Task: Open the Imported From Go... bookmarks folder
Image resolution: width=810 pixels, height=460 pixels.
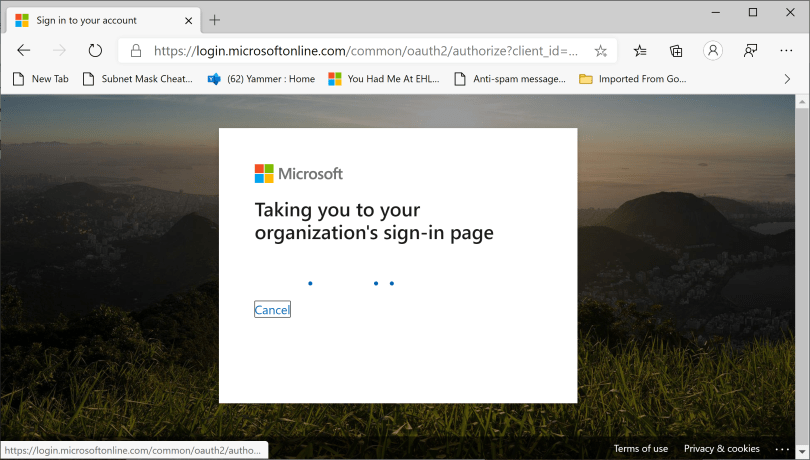Action: click(633, 79)
